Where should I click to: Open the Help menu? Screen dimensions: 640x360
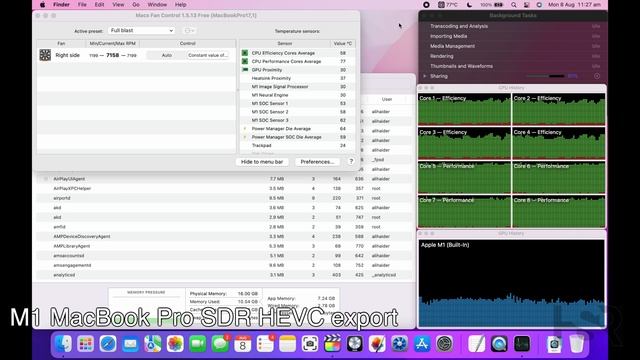(x=180, y=5)
